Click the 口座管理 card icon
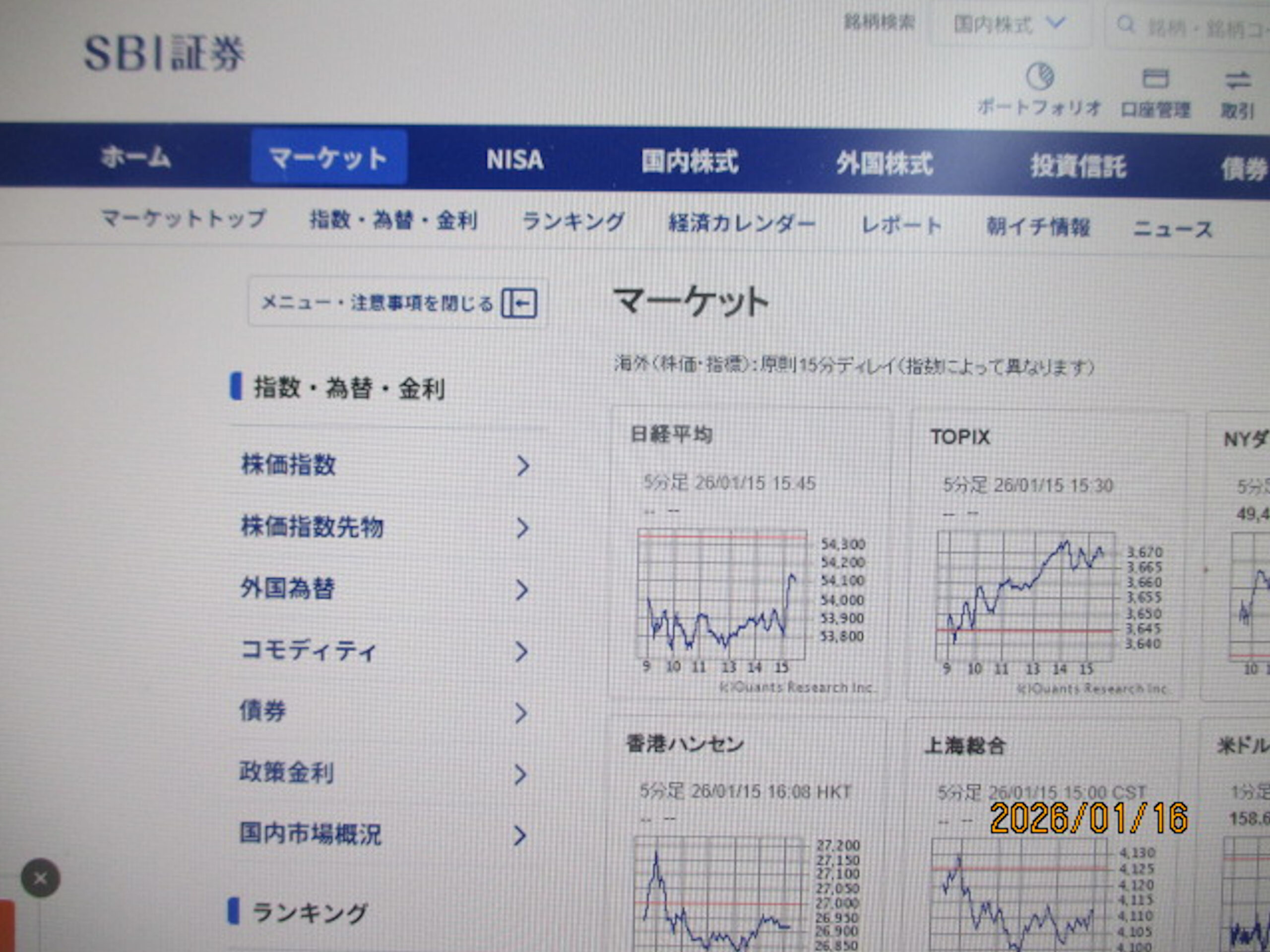Viewport: 1270px width, 952px height. (1155, 79)
